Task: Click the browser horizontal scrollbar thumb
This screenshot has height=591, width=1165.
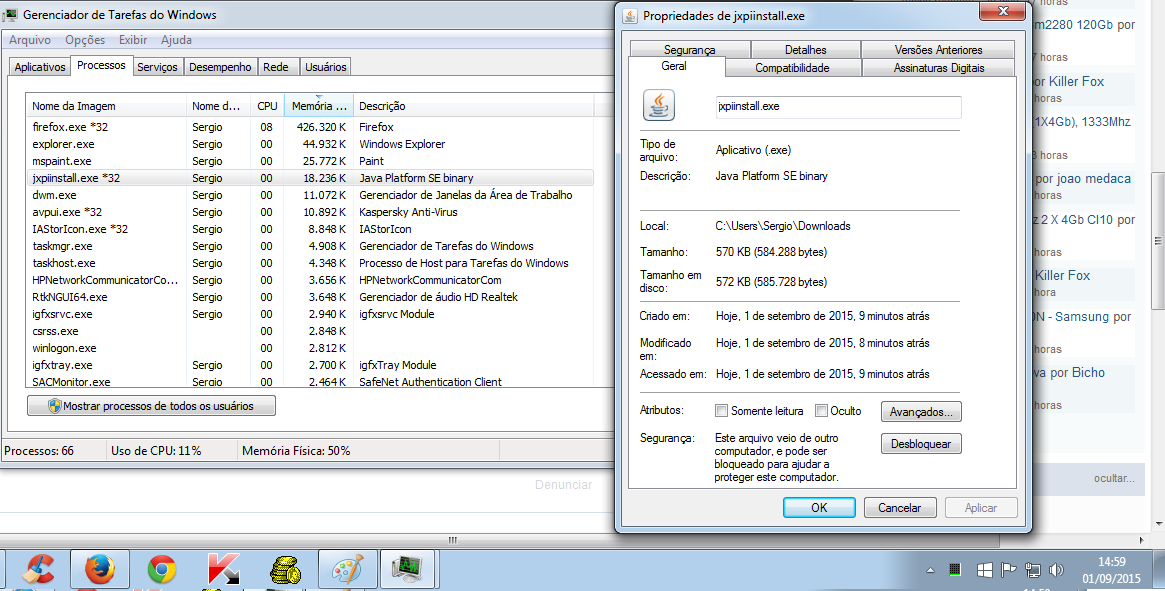Action: [x=452, y=540]
